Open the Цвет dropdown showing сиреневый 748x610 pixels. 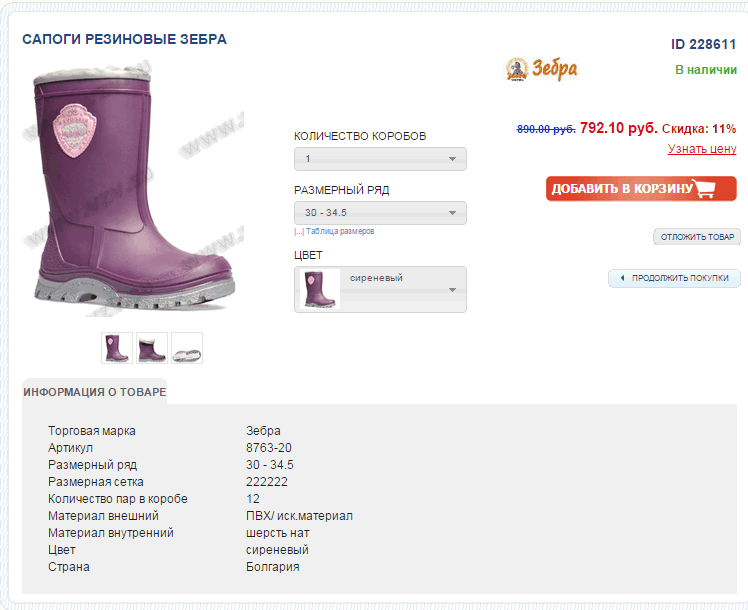[x=400, y=289]
